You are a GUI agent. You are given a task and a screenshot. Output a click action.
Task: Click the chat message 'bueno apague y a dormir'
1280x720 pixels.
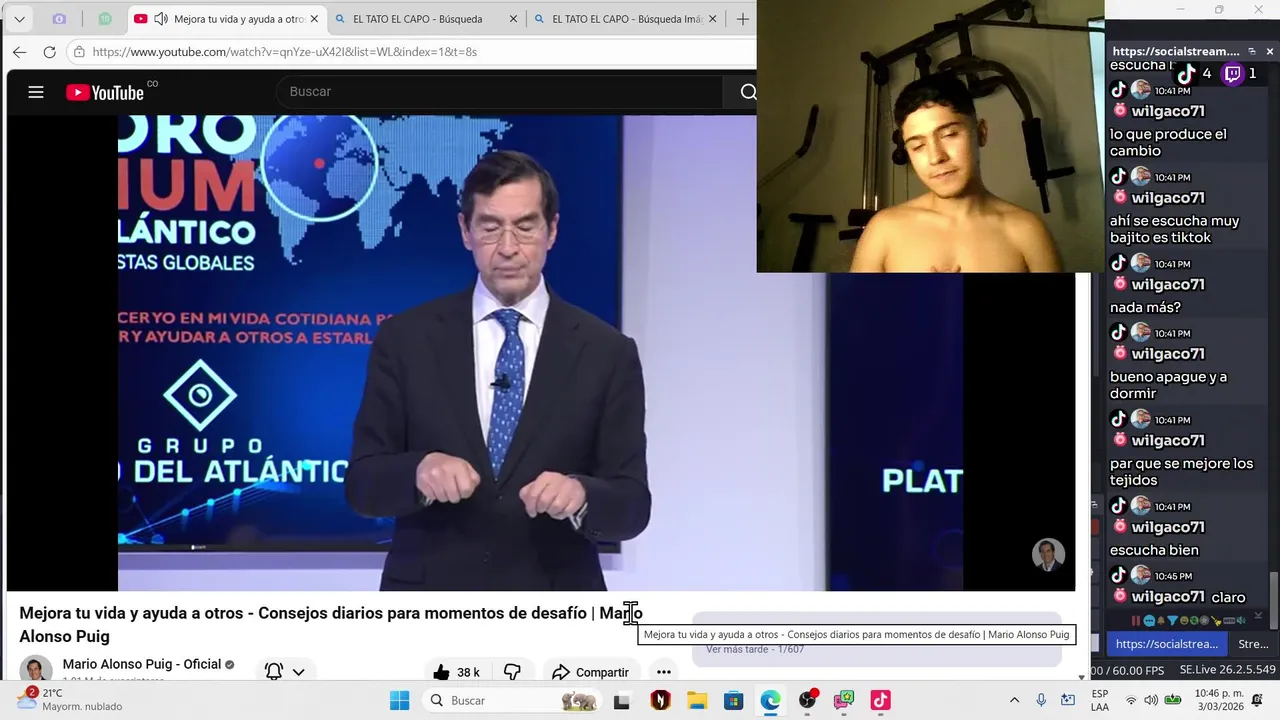click(1168, 385)
